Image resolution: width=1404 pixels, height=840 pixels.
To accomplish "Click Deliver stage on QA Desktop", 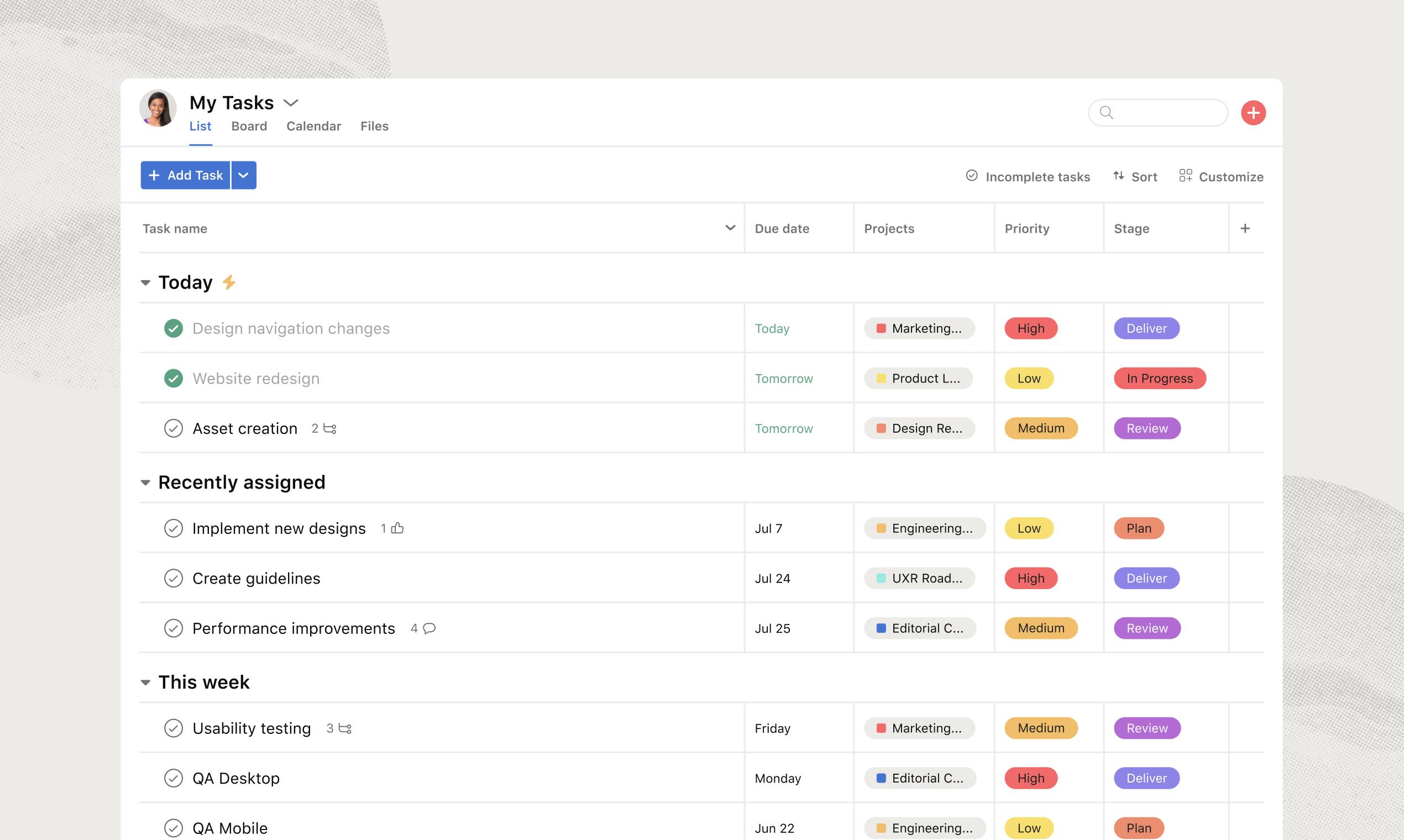I will click(x=1147, y=778).
